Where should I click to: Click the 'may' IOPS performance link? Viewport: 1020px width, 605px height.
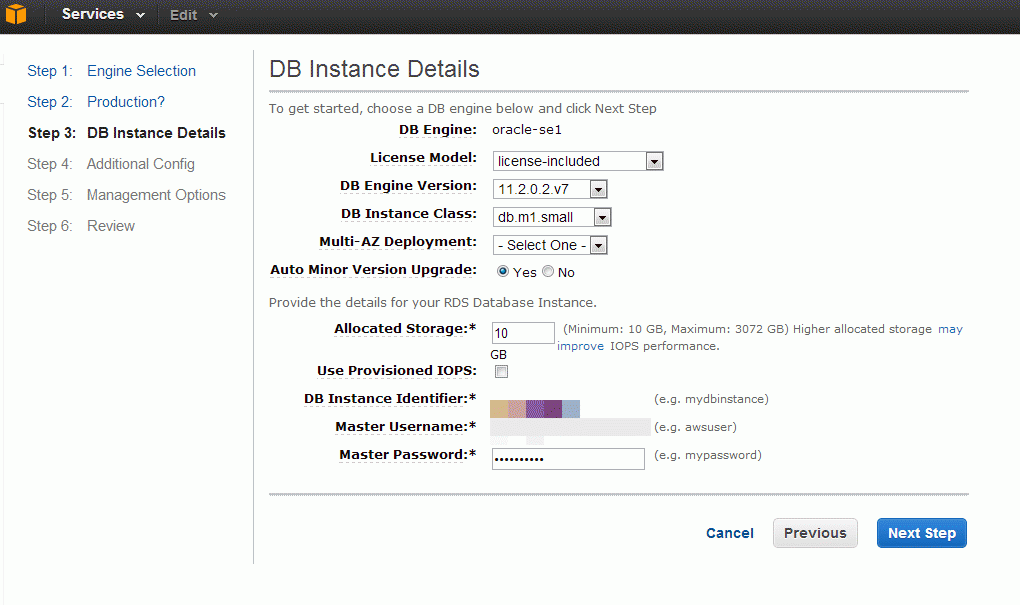point(950,329)
